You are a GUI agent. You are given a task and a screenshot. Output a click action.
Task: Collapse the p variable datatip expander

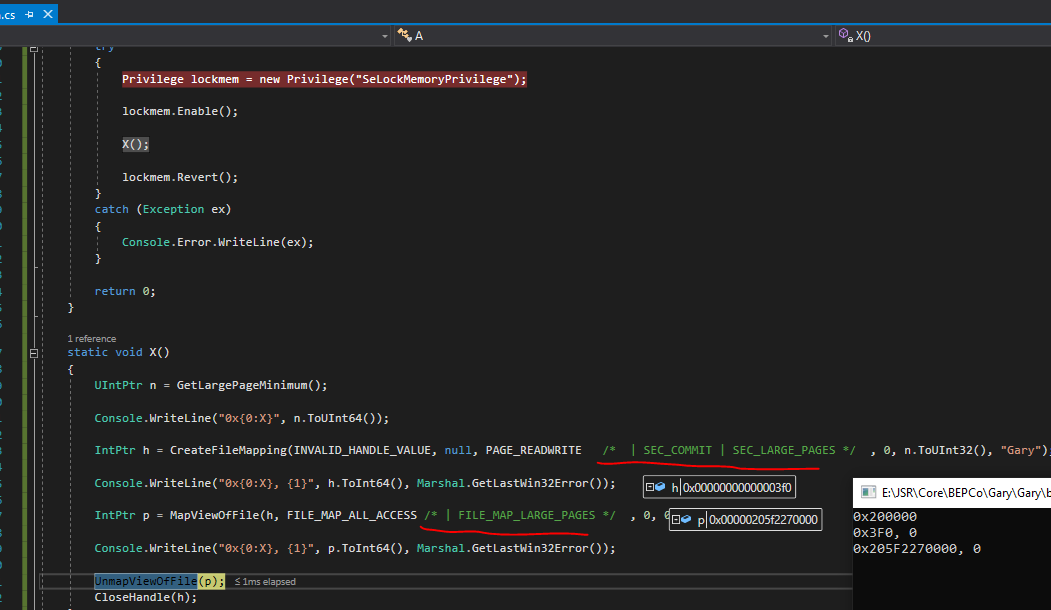pos(676,520)
